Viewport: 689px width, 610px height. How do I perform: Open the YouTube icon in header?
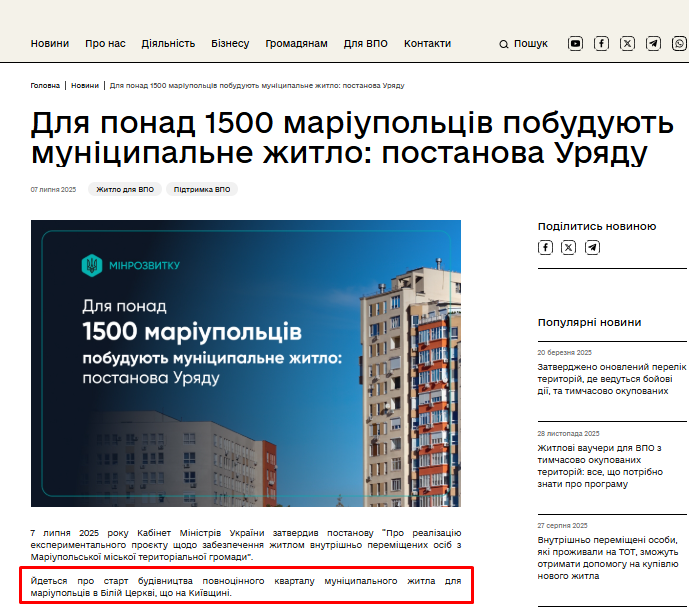click(x=575, y=44)
